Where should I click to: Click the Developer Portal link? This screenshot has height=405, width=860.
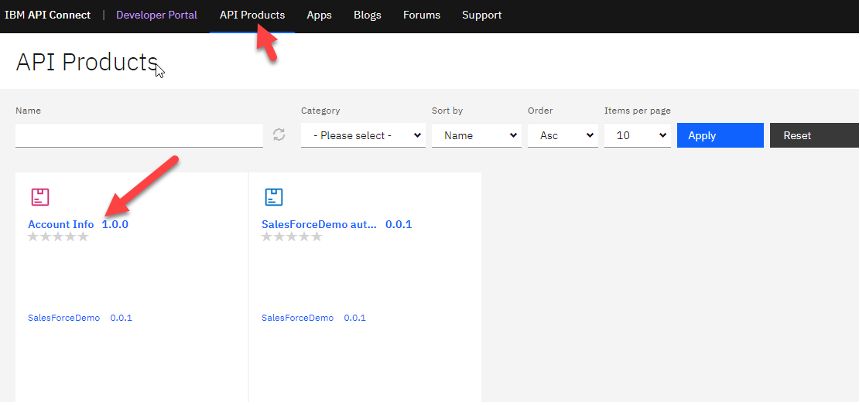click(156, 15)
